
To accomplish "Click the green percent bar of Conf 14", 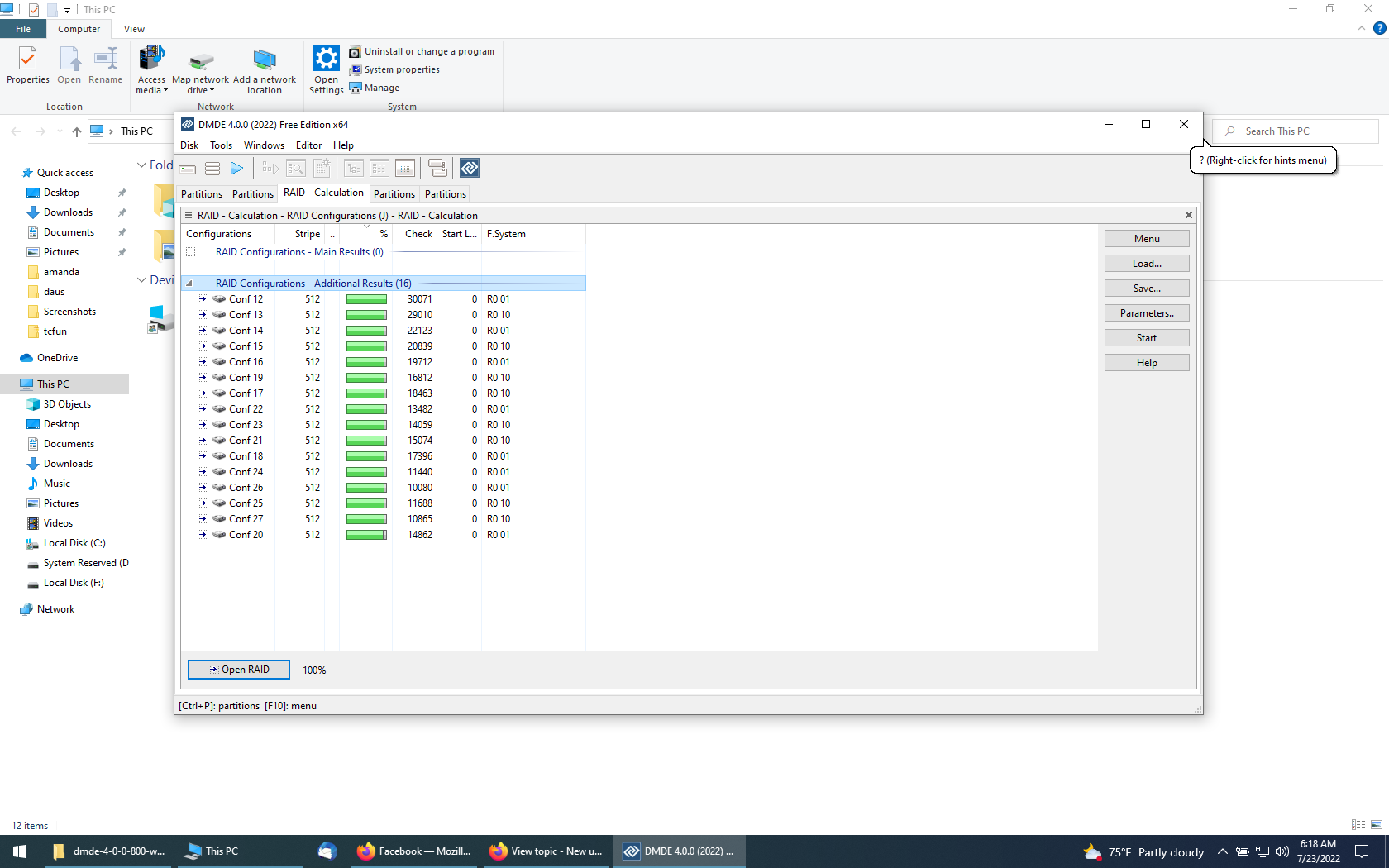I will pyautogui.click(x=366, y=331).
